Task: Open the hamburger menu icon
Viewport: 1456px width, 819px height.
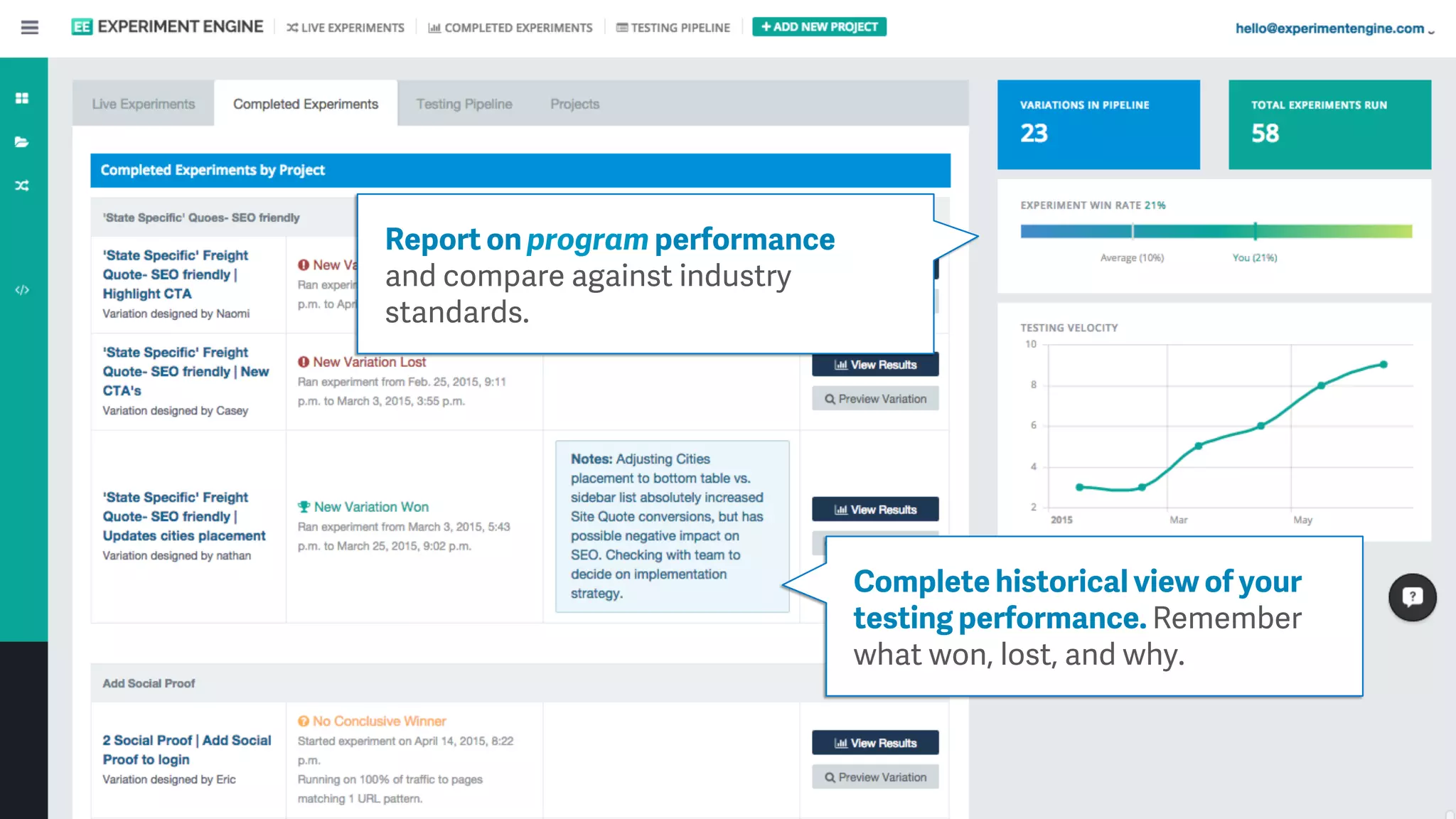Action: click(x=29, y=28)
